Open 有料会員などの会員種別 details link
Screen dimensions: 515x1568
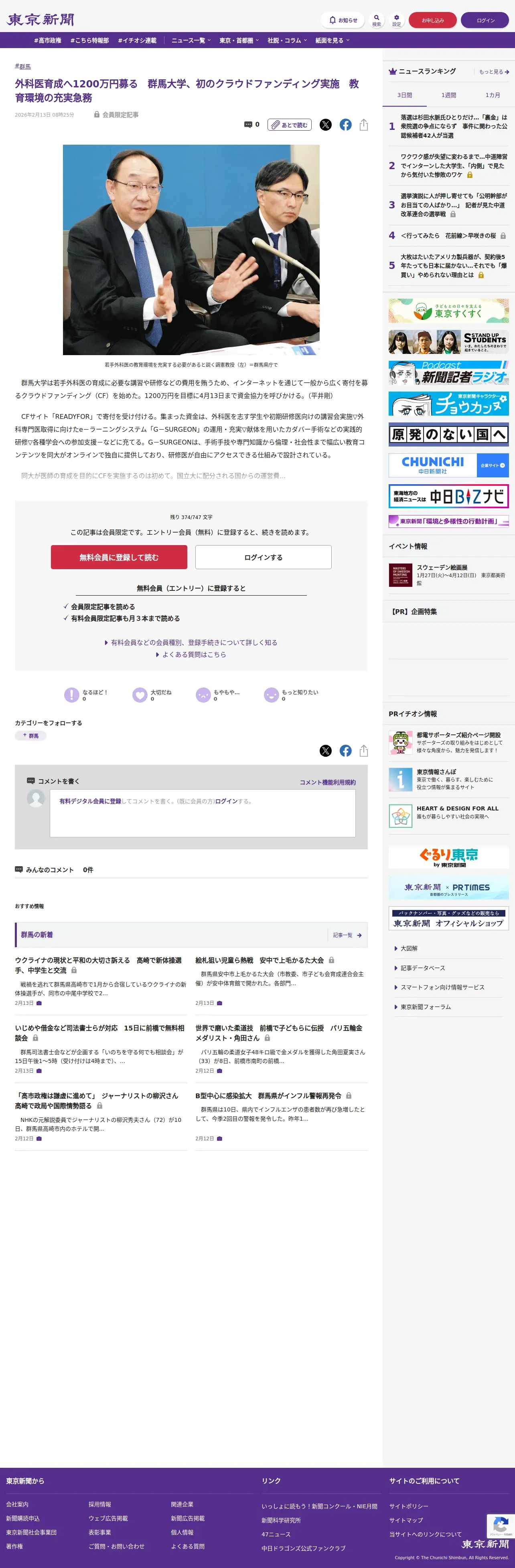pyautogui.click(x=191, y=642)
